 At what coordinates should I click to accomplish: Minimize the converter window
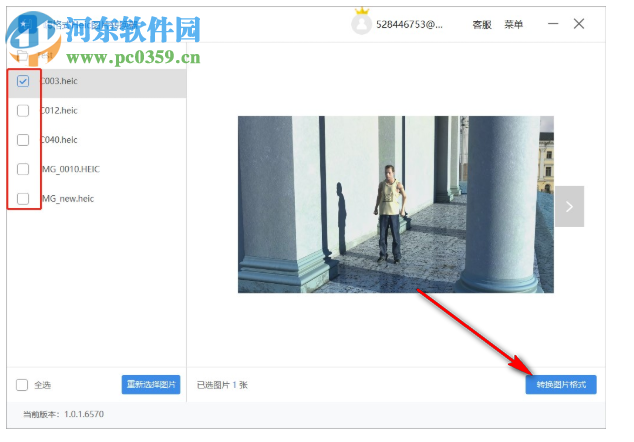tap(553, 24)
